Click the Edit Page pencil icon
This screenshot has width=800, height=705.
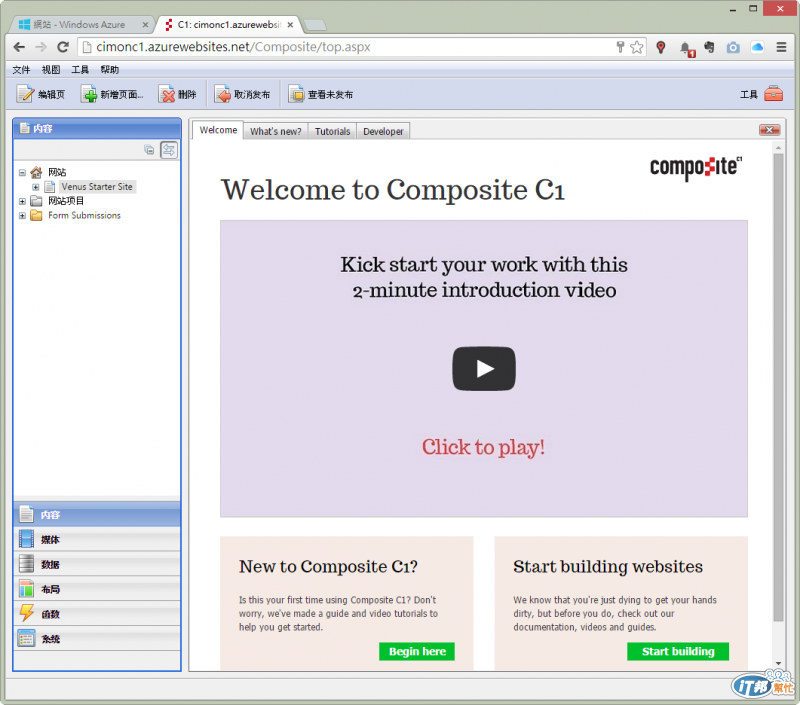pos(24,94)
